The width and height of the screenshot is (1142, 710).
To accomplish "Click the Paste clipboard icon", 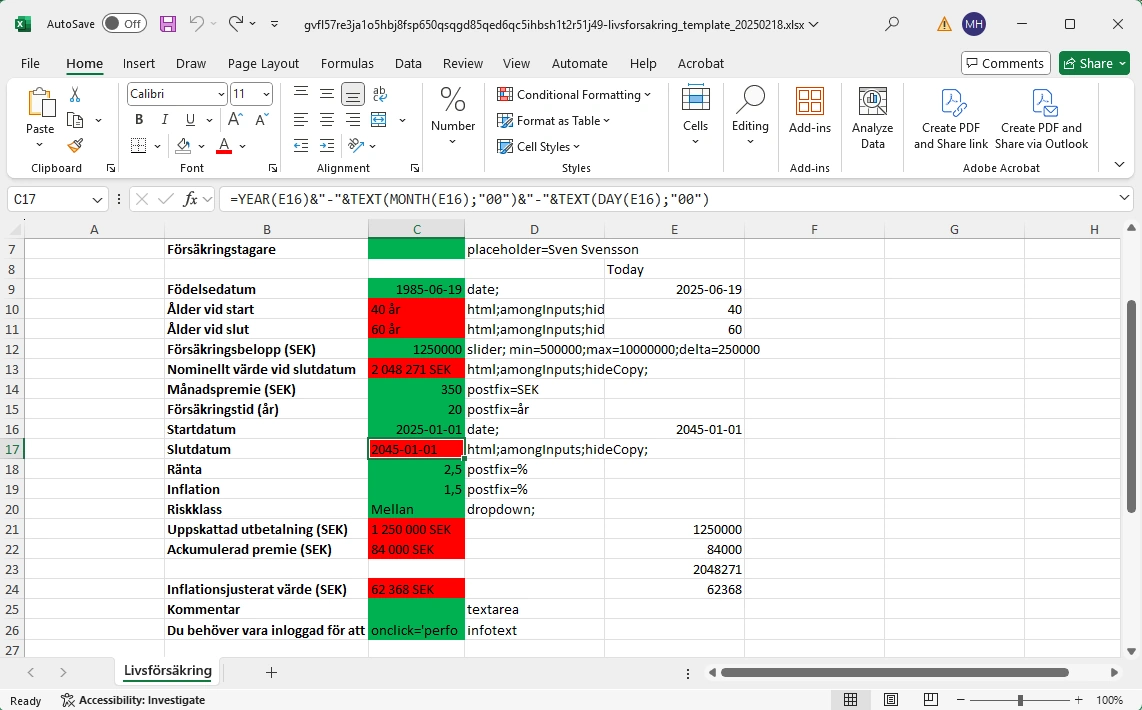I will pyautogui.click(x=40, y=103).
